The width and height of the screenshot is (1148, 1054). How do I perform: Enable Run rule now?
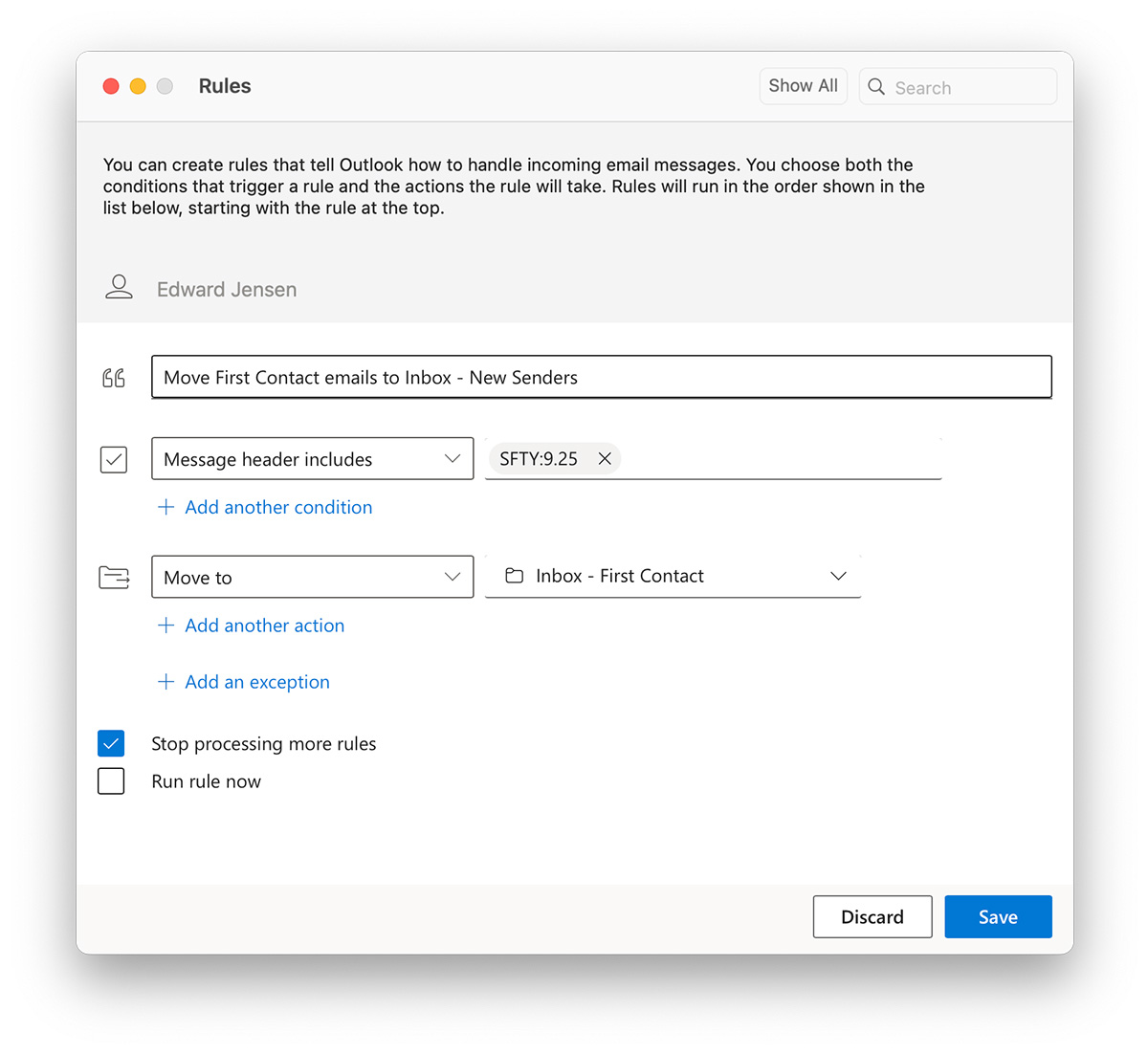[x=111, y=780]
